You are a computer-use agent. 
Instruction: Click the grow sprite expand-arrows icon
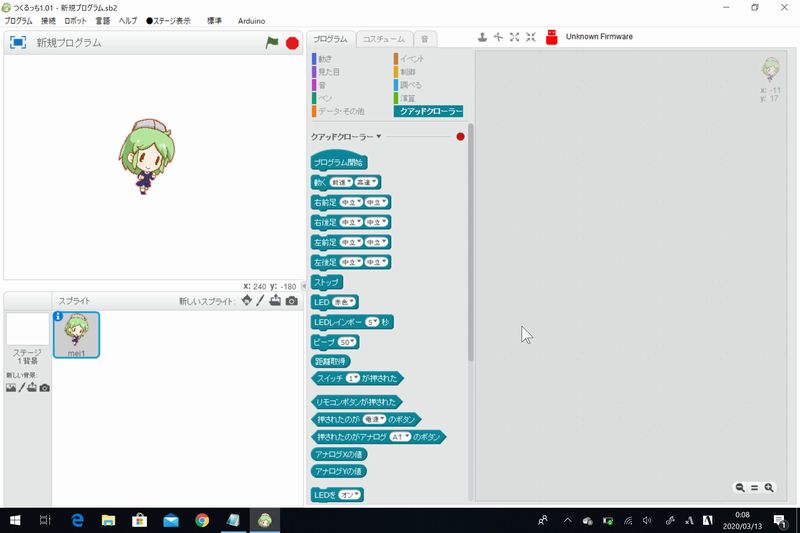pyautogui.click(x=514, y=37)
